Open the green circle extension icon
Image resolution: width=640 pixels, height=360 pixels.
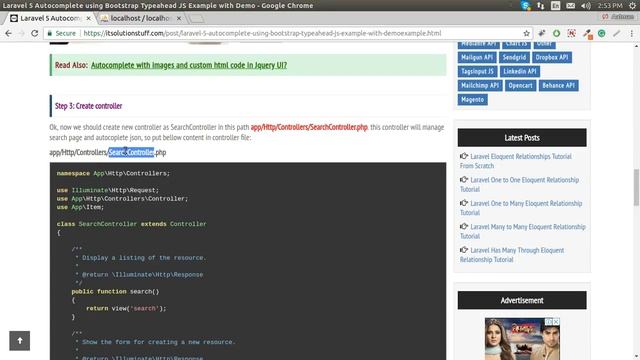(x=556, y=33)
